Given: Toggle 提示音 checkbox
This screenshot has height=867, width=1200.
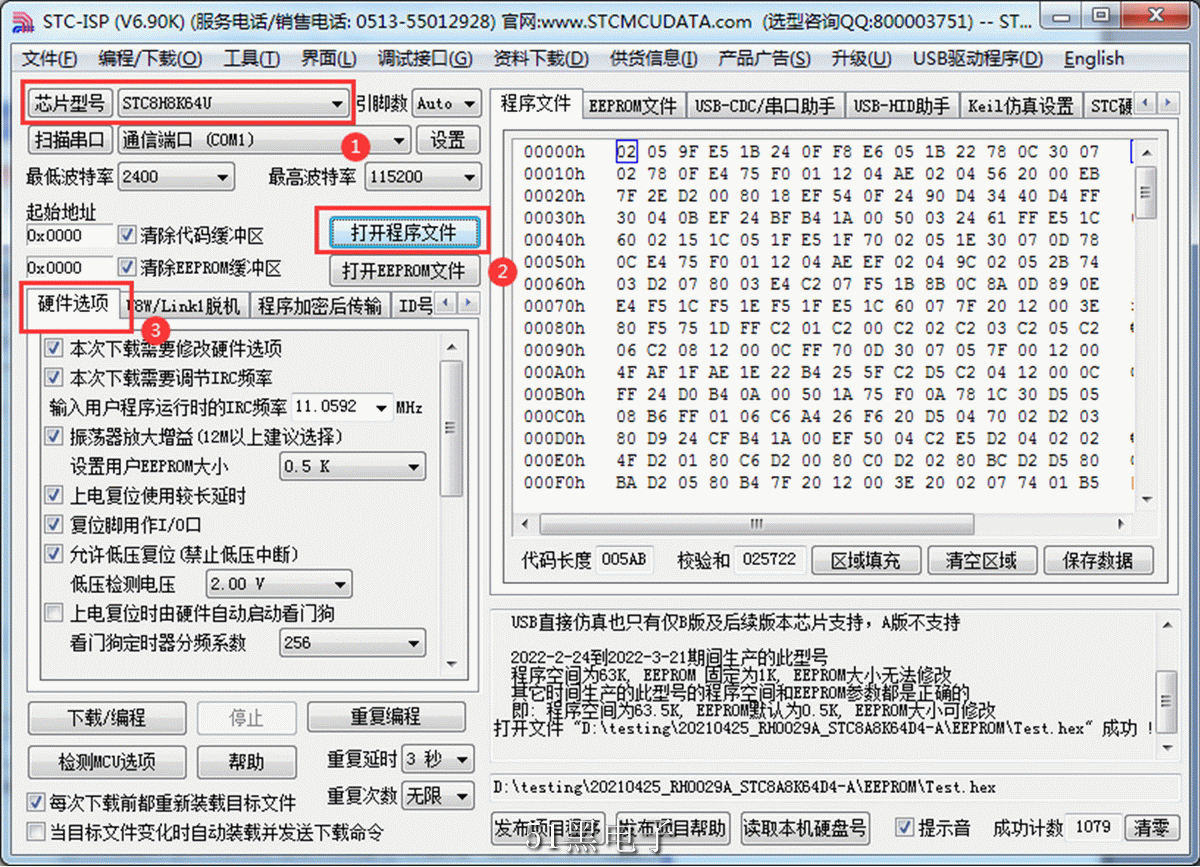Looking at the screenshot, I should pyautogui.click(x=905, y=828).
